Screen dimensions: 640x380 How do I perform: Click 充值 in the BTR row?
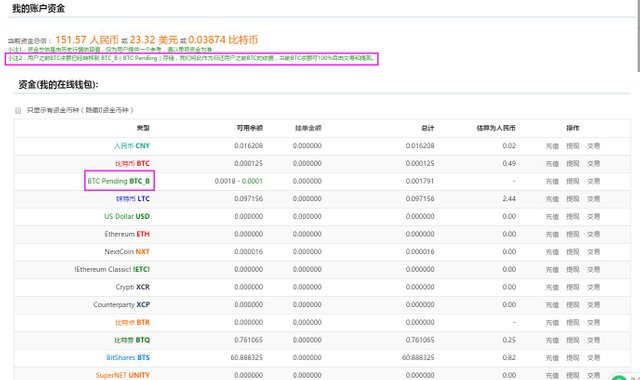pos(552,322)
